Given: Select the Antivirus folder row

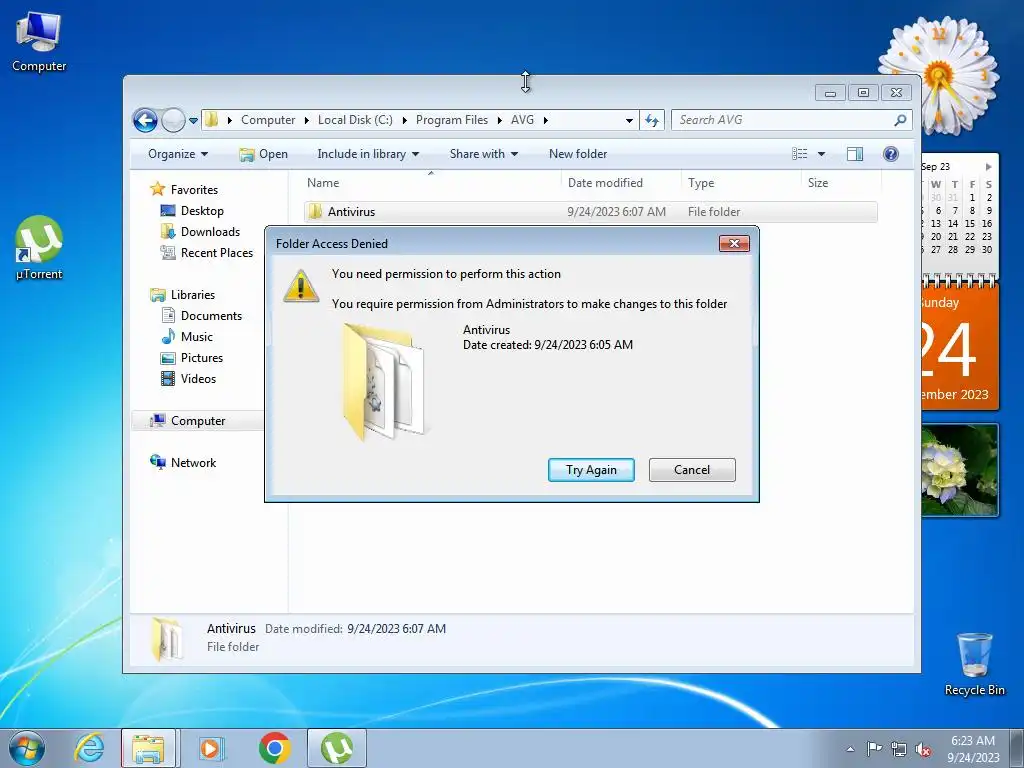Looking at the screenshot, I should click(590, 212).
